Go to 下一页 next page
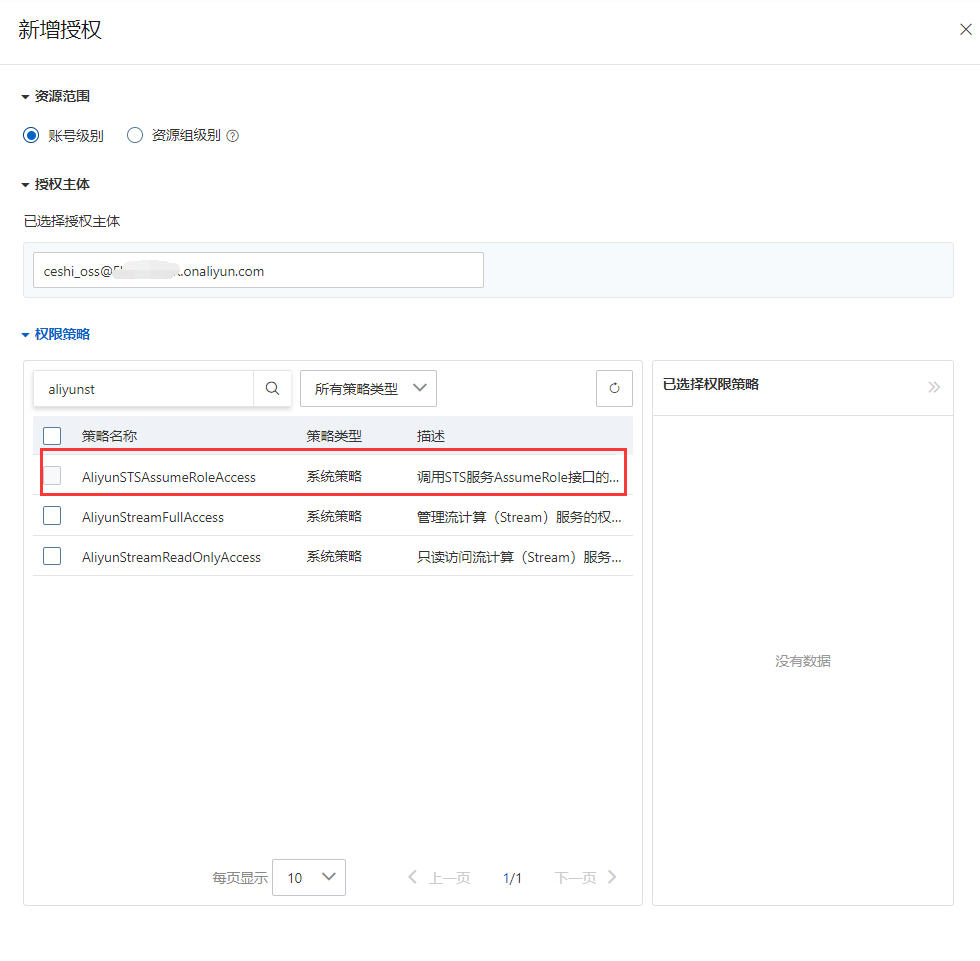The width and height of the screenshot is (980, 961). click(x=586, y=878)
